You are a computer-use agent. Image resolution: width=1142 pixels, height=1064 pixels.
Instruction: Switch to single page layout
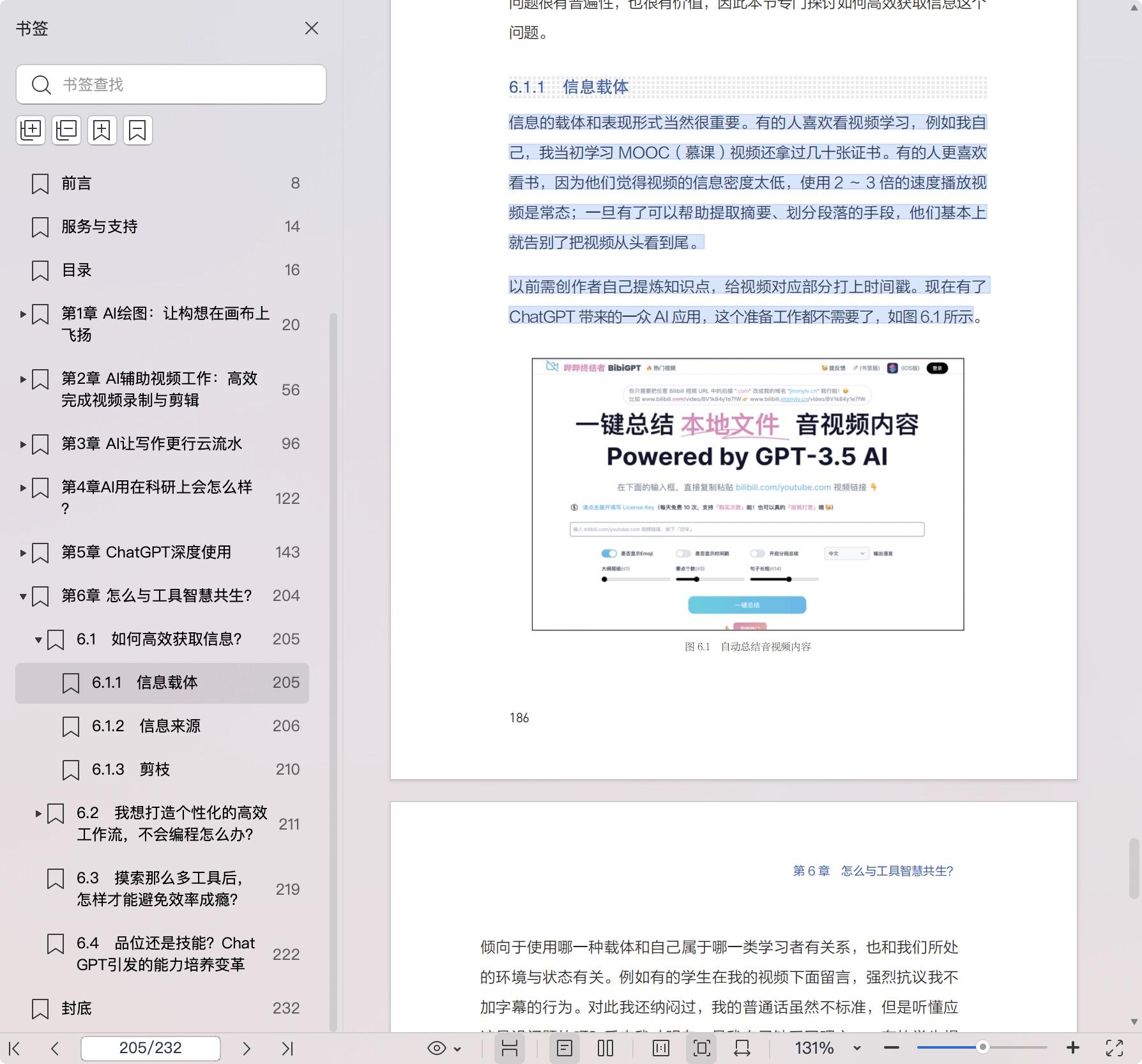tap(565, 1048)
